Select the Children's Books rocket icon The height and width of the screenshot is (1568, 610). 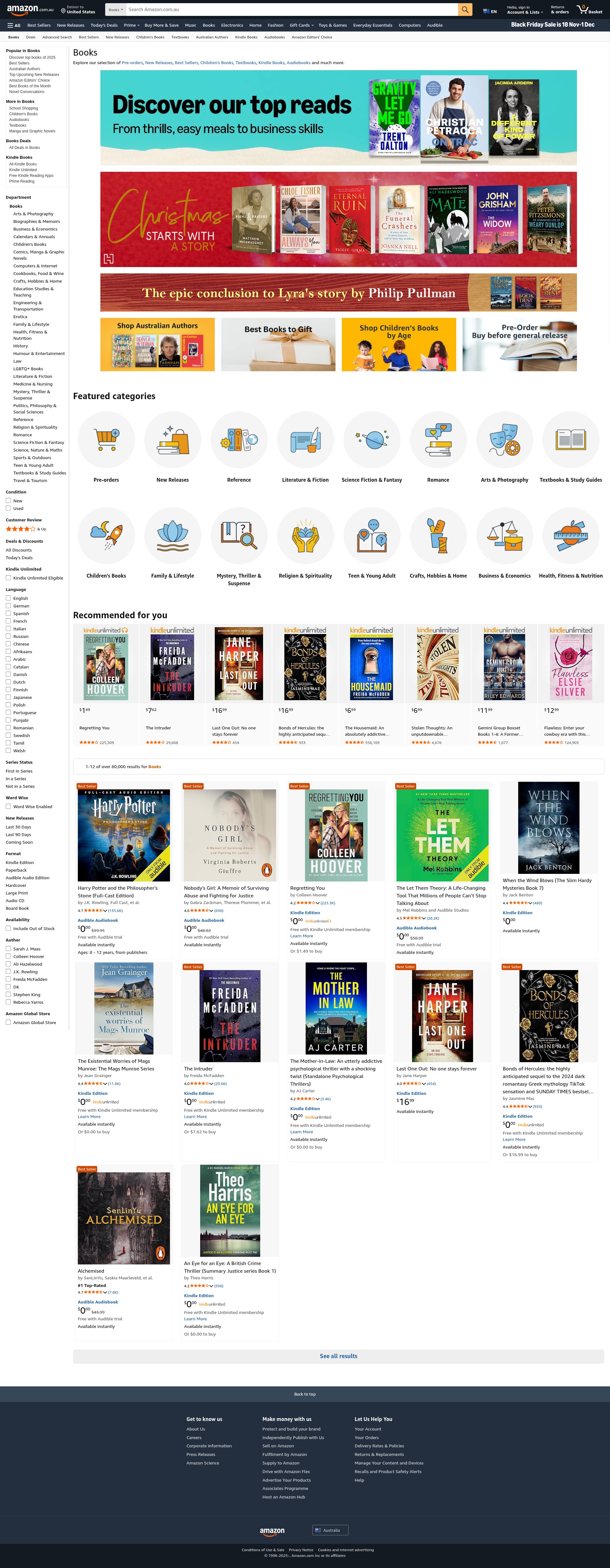click(x=106, y=536)
